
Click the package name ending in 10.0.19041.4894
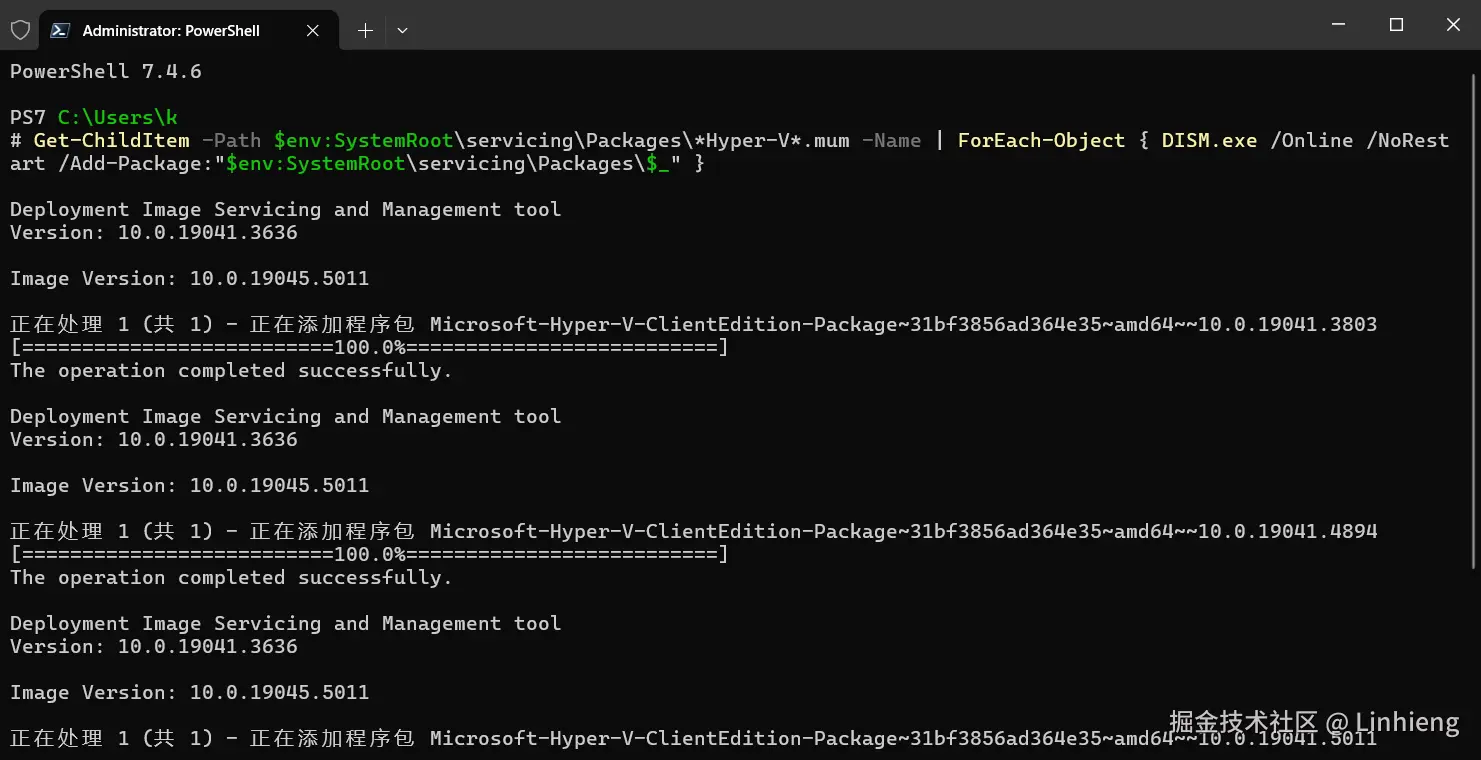click(903, 532)
